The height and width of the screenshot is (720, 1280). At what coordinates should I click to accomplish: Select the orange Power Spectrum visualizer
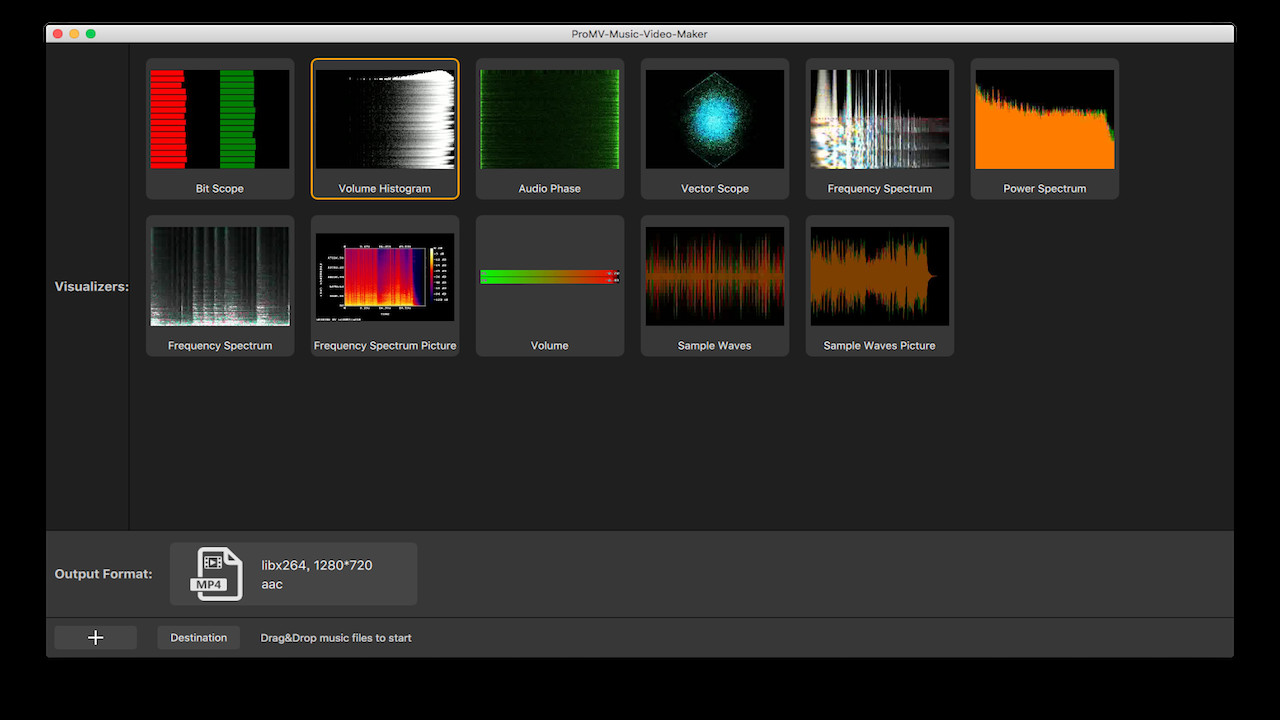pos(1045,128)
